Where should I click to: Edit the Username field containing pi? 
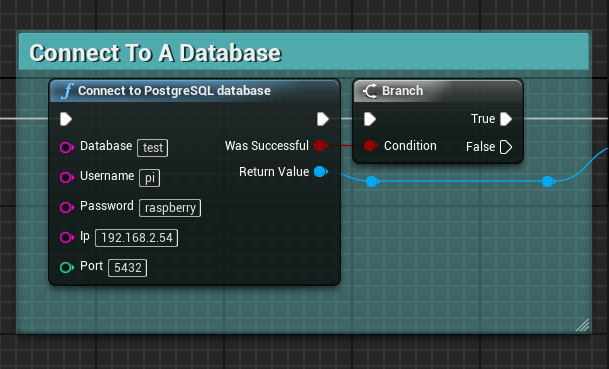(150, 178)
